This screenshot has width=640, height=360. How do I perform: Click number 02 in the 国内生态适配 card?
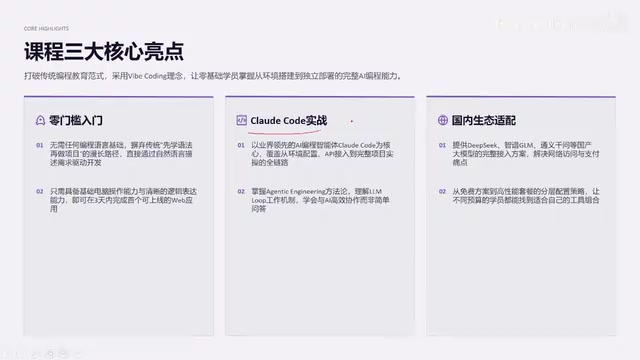pos(442,191)
